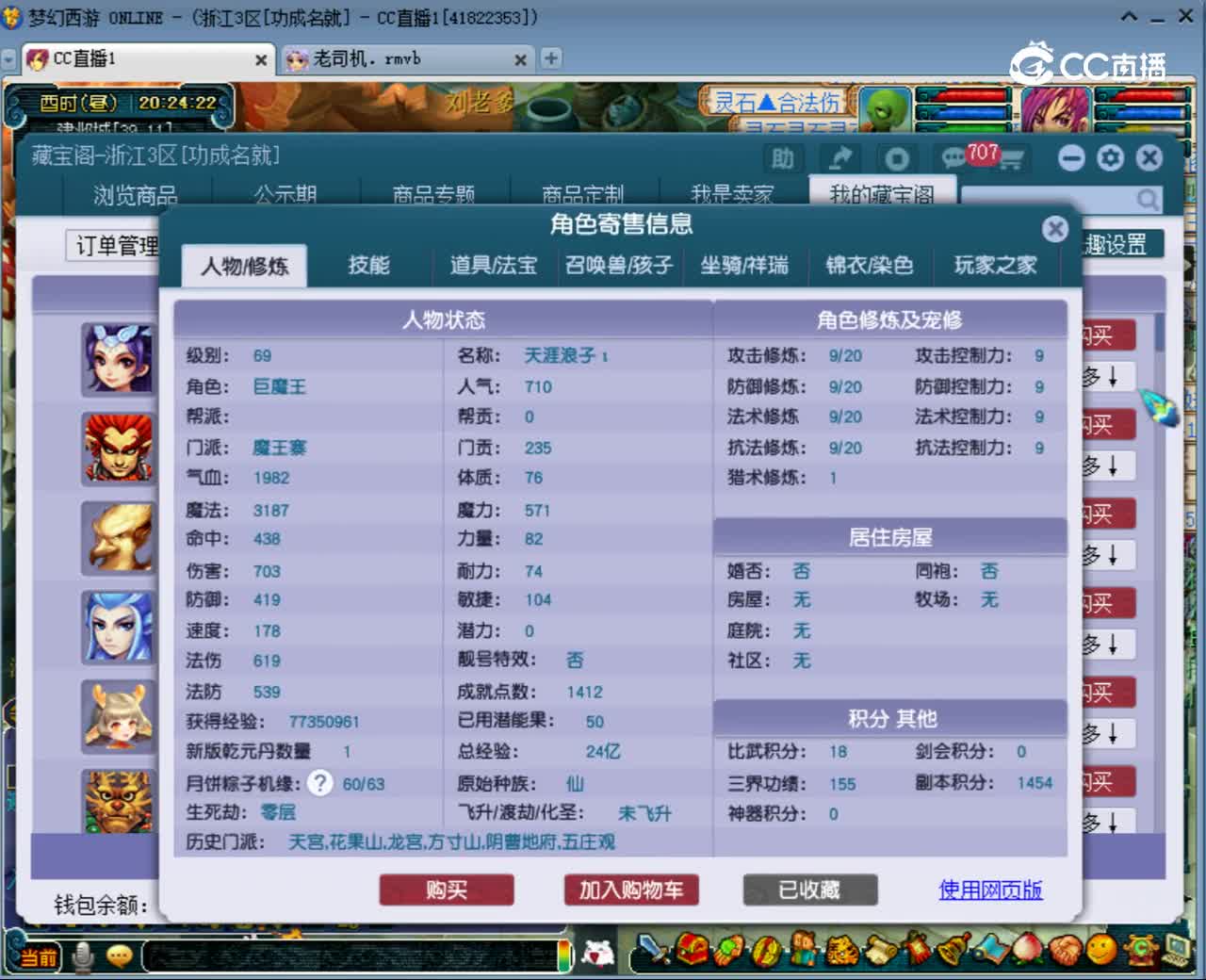Select the red-haired demon king avatar
The height and width of the screenshot is (980, 1206).
click(x=117, y=449)
